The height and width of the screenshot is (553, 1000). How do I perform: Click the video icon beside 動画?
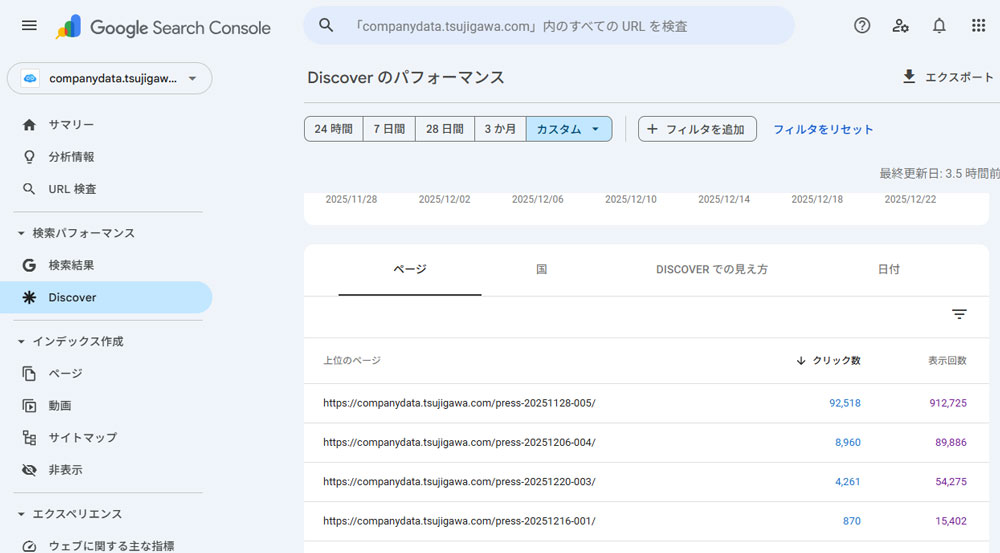(x=29, y=406)
